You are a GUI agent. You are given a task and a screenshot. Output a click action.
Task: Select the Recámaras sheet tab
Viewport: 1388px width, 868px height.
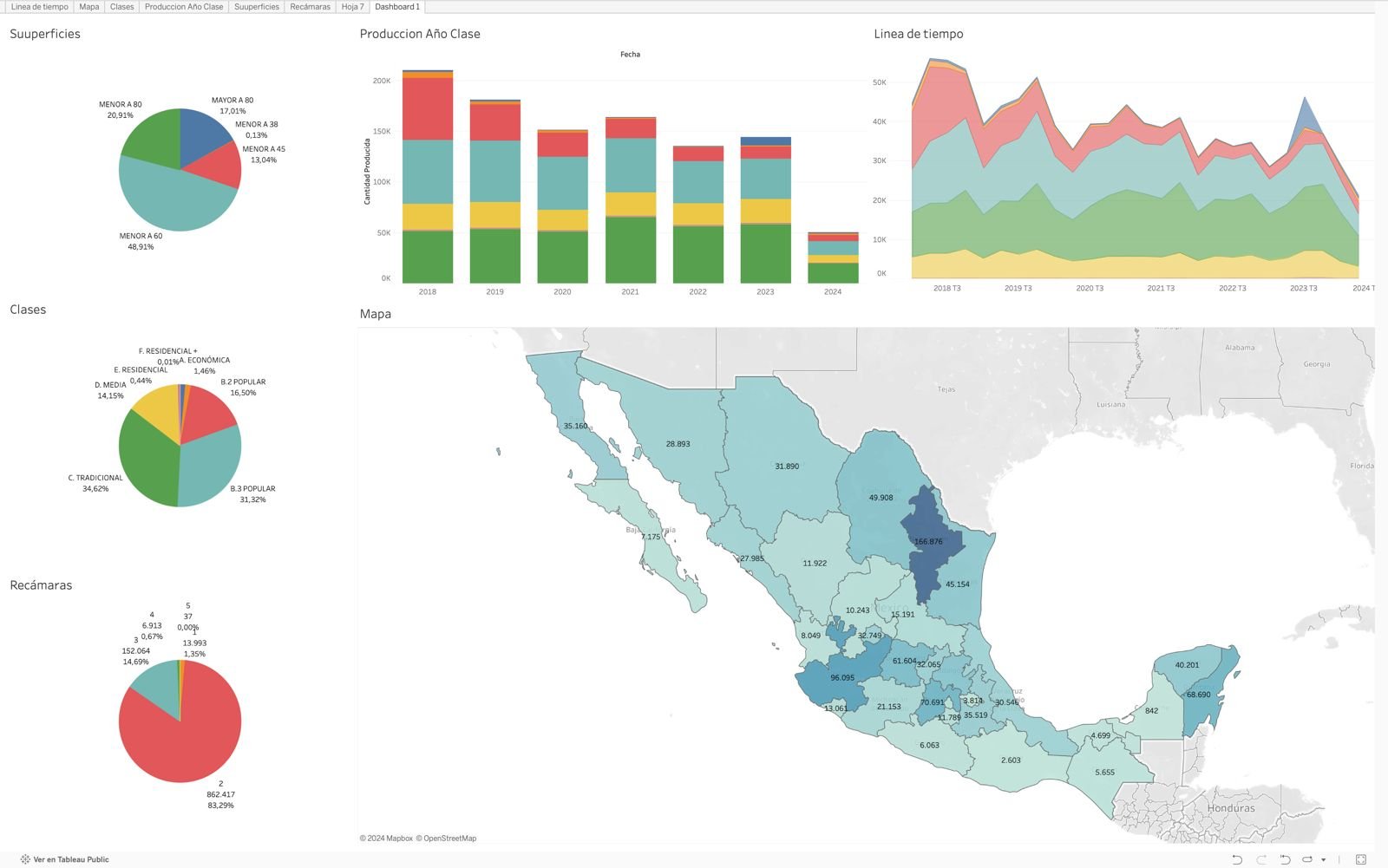[x=311, y=6]
